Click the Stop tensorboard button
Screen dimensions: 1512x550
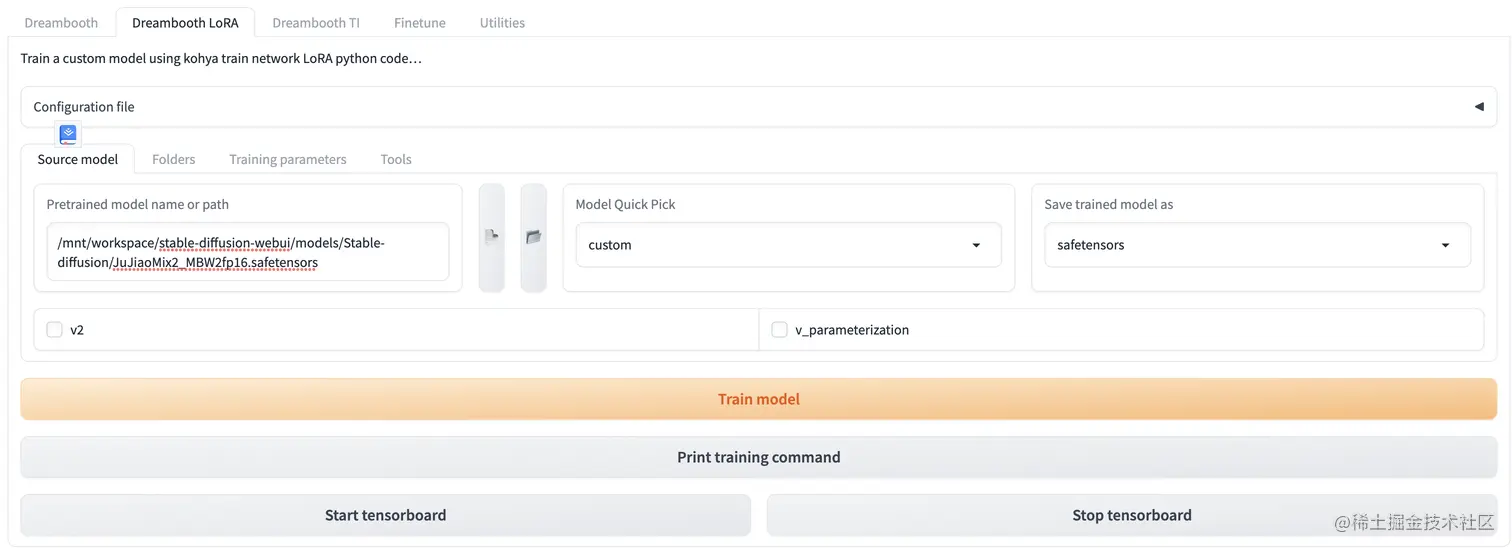1132,515
